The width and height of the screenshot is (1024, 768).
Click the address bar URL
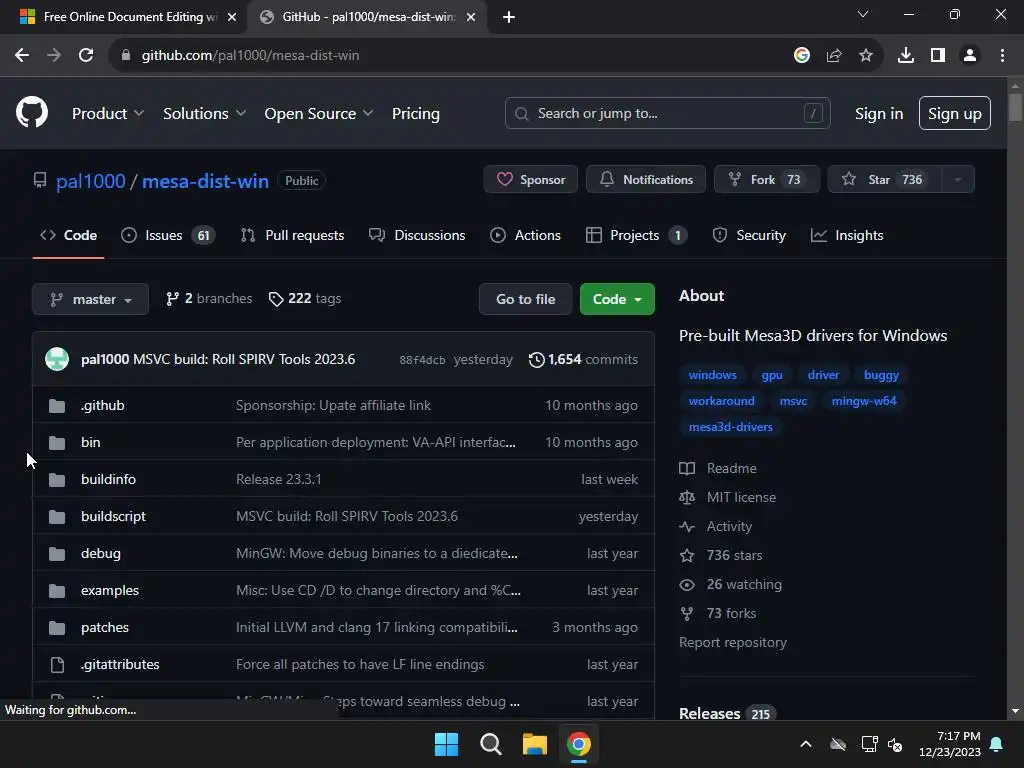tap(250, 56)
